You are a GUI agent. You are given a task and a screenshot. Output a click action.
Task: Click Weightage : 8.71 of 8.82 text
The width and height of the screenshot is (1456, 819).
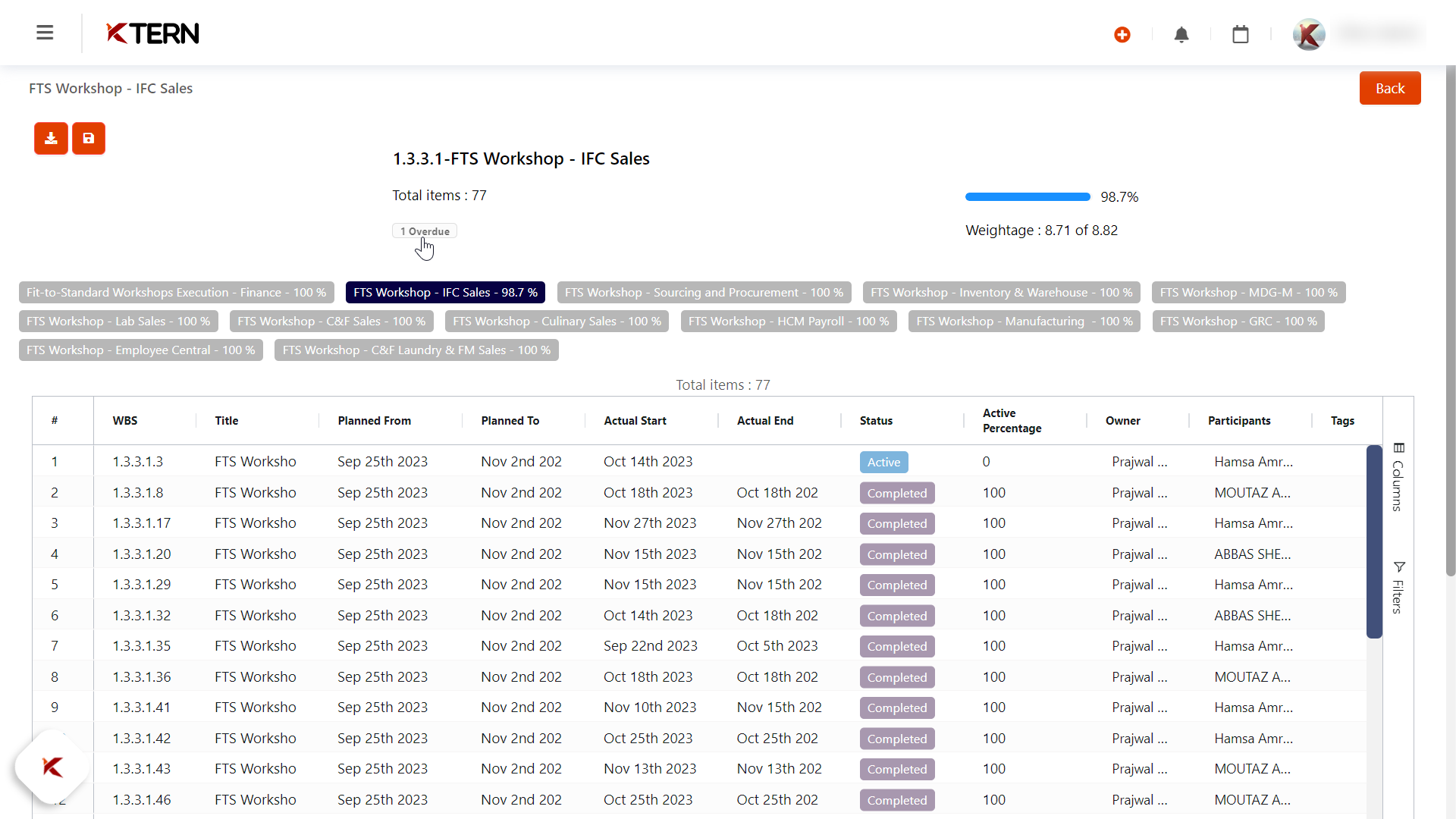click(1041, 231)
